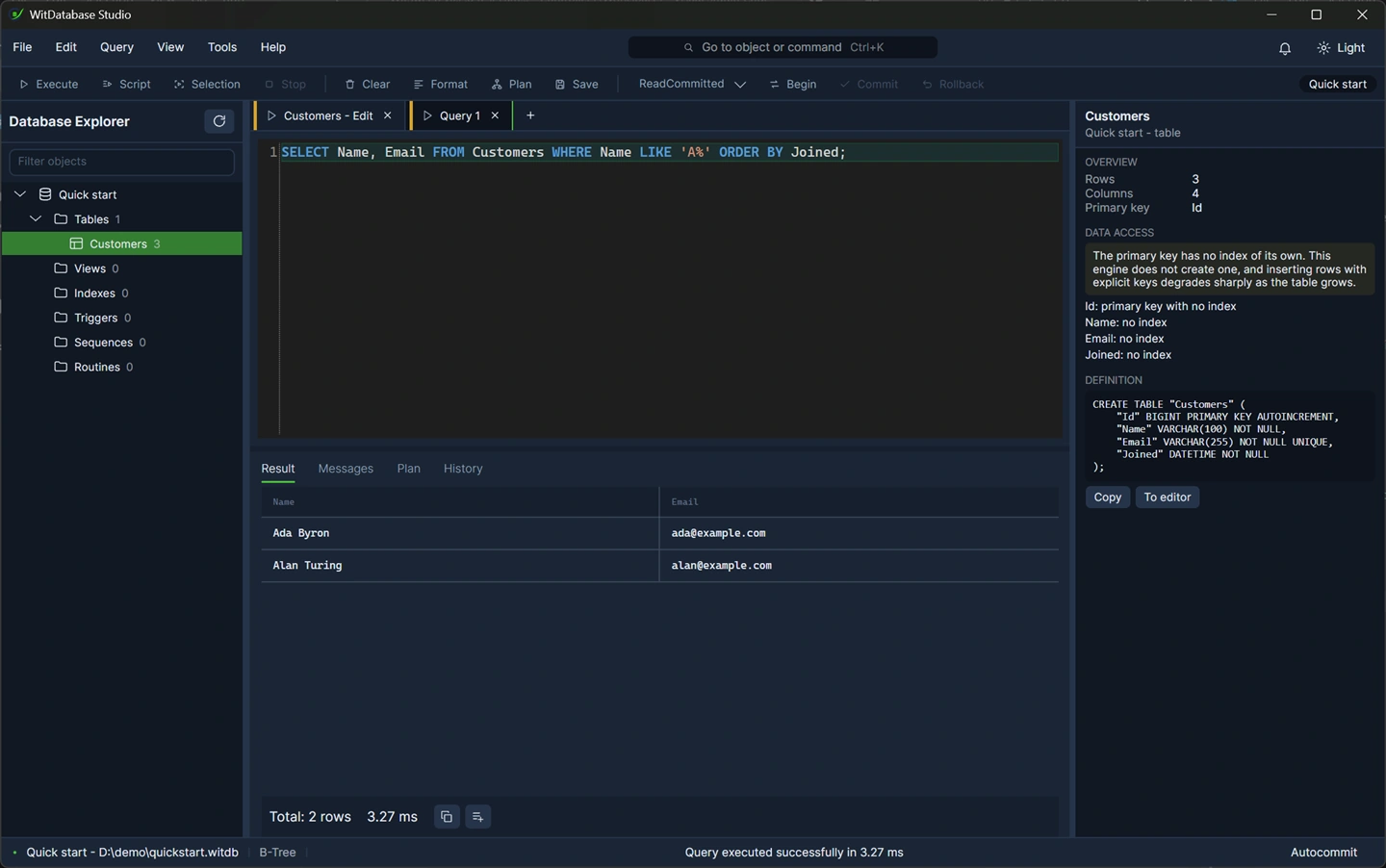Image resolution: width=1386 pixels, height=868 pixels.
Task: Click the Quick start database icon
Action: coord(45,194)
